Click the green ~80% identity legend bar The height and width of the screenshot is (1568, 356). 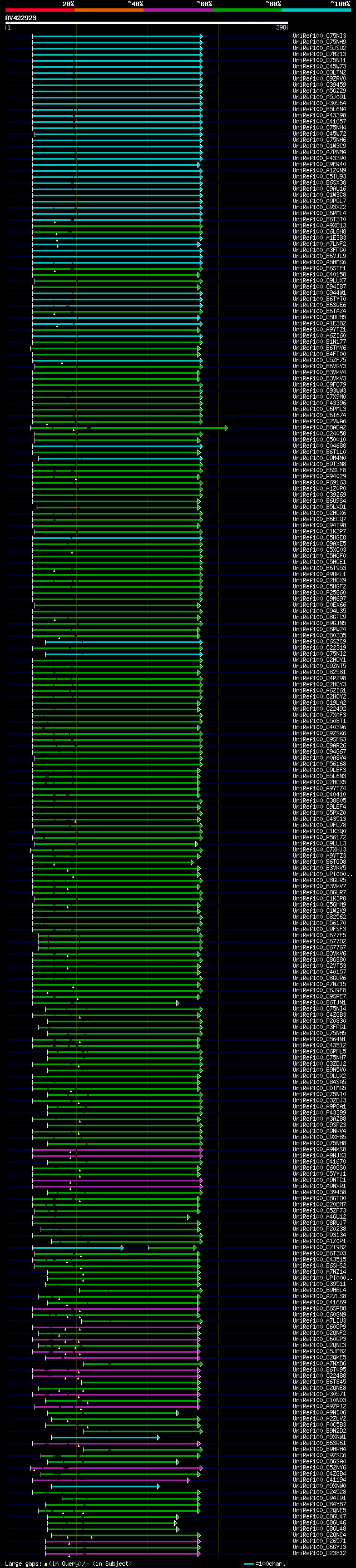coord(247,10)
